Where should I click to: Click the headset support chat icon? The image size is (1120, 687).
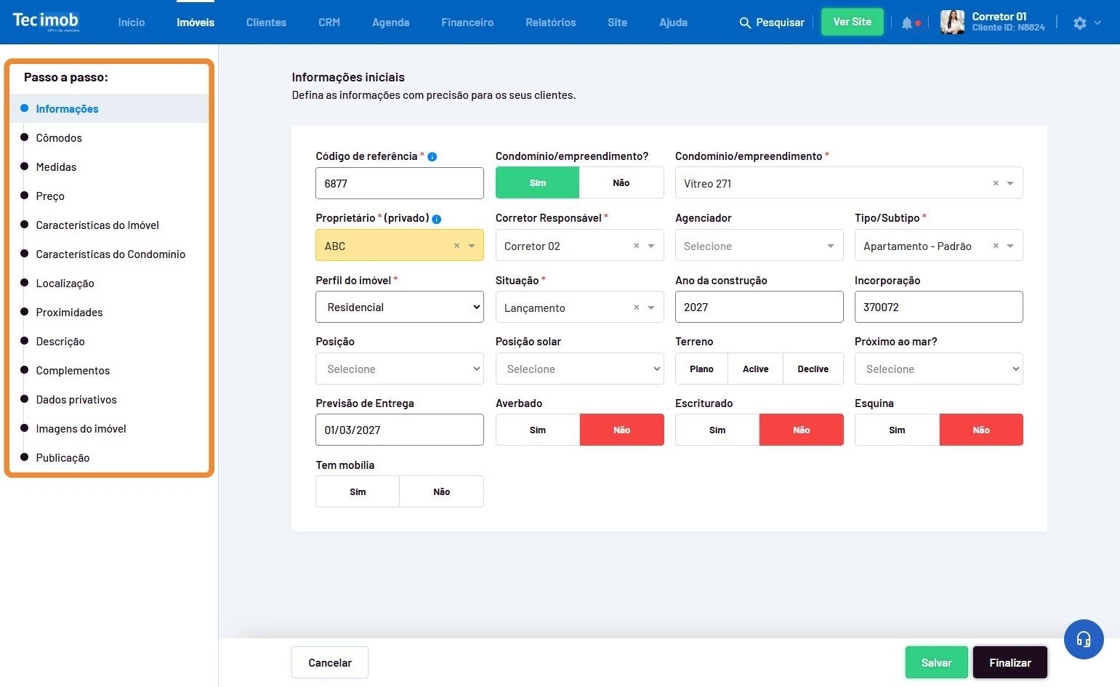click(x=1083, y=640)
